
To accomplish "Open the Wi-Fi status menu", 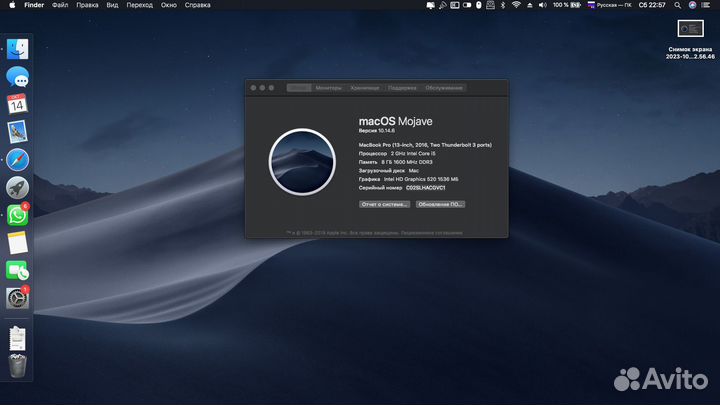I will pyautogui.click(x=516, y=5).
